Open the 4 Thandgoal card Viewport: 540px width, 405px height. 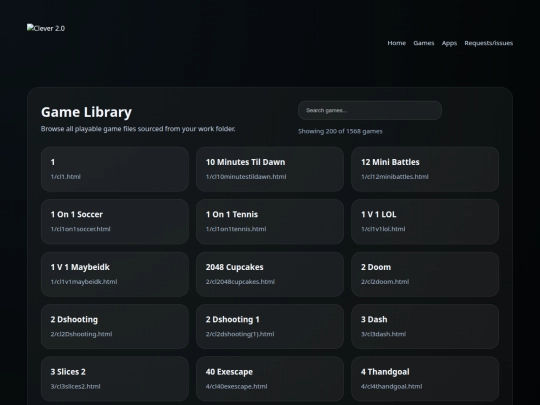[425, 379]
